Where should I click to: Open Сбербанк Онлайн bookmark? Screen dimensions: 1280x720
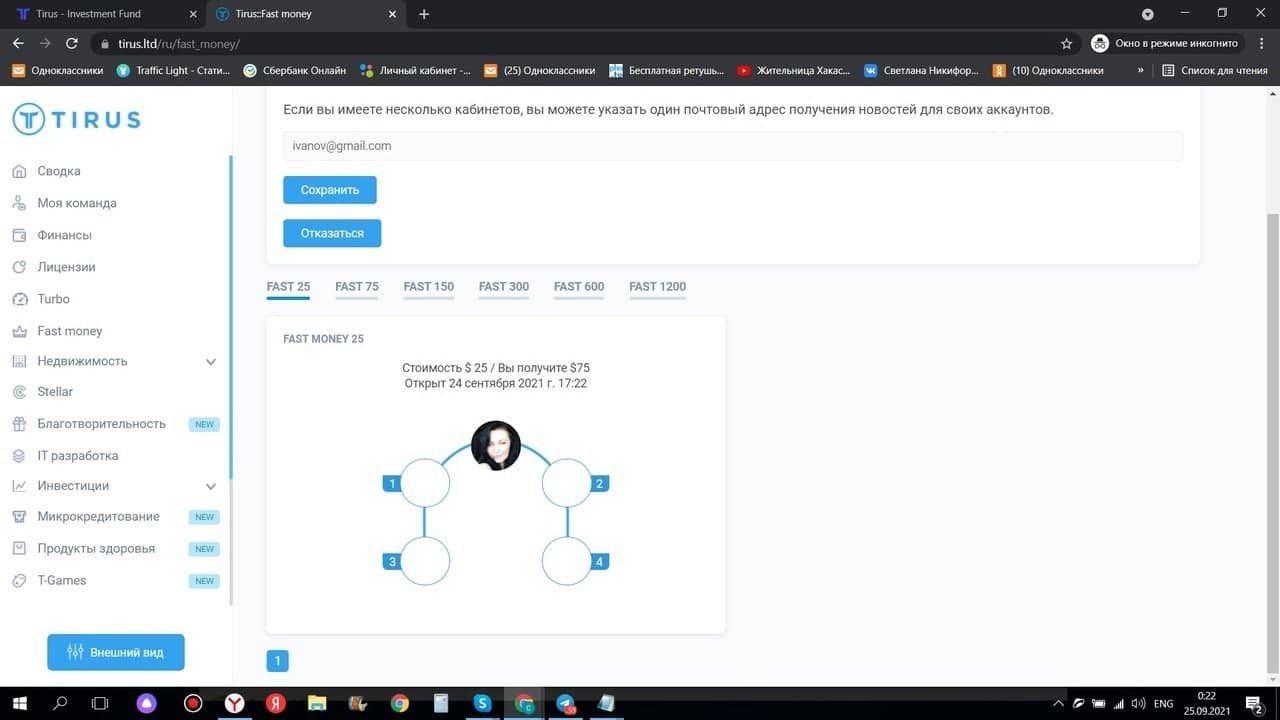pos(294,70)
